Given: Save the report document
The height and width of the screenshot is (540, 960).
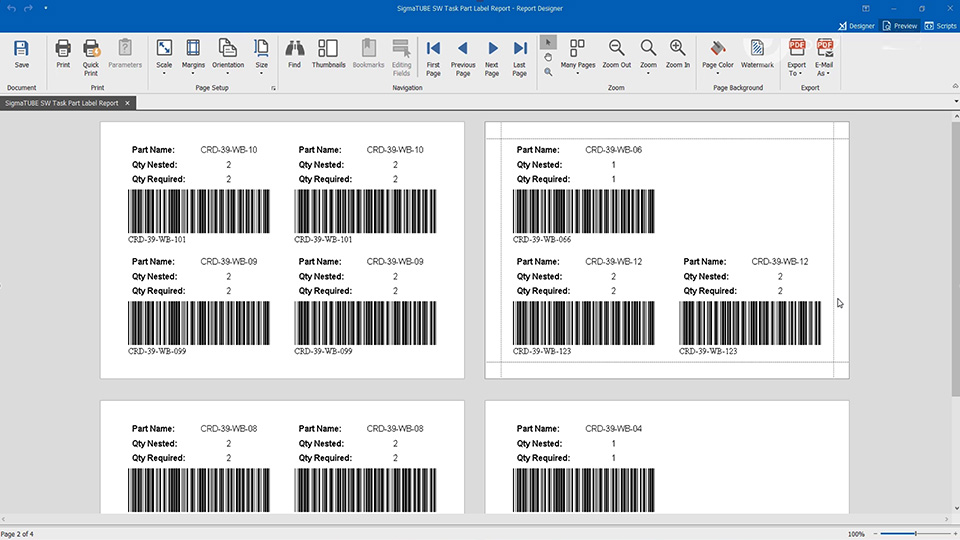Looking at the screenshot, I should pos(21,54).
